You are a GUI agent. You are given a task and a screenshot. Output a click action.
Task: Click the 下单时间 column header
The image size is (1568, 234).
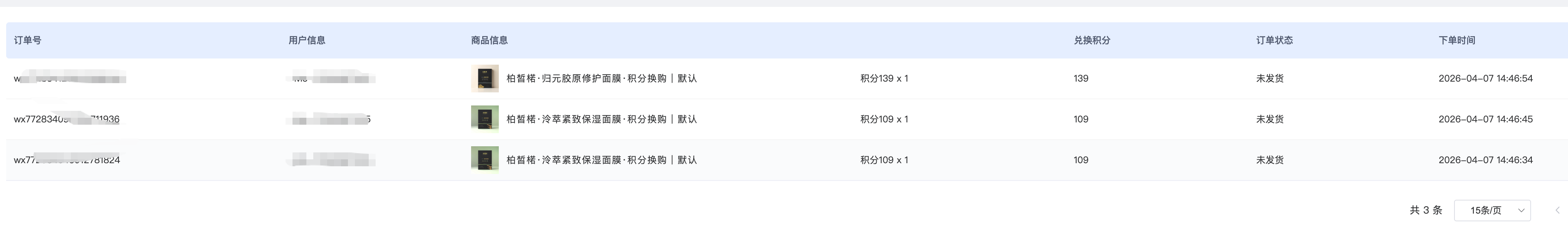point(1457,40)
